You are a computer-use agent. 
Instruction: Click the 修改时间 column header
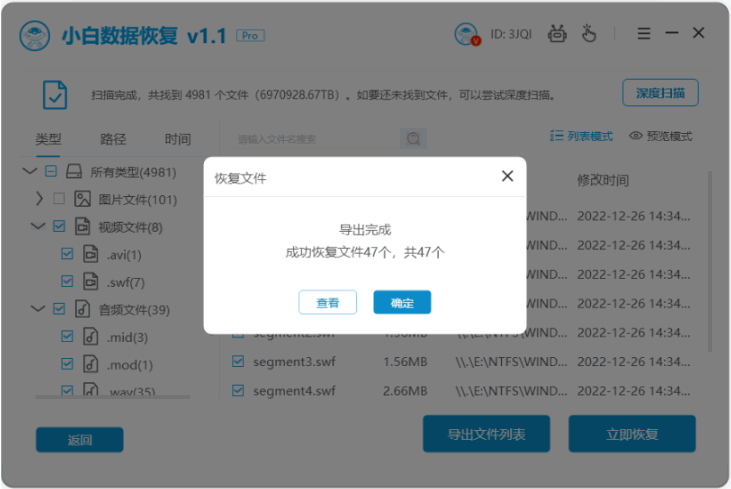(x=603, y=180)
